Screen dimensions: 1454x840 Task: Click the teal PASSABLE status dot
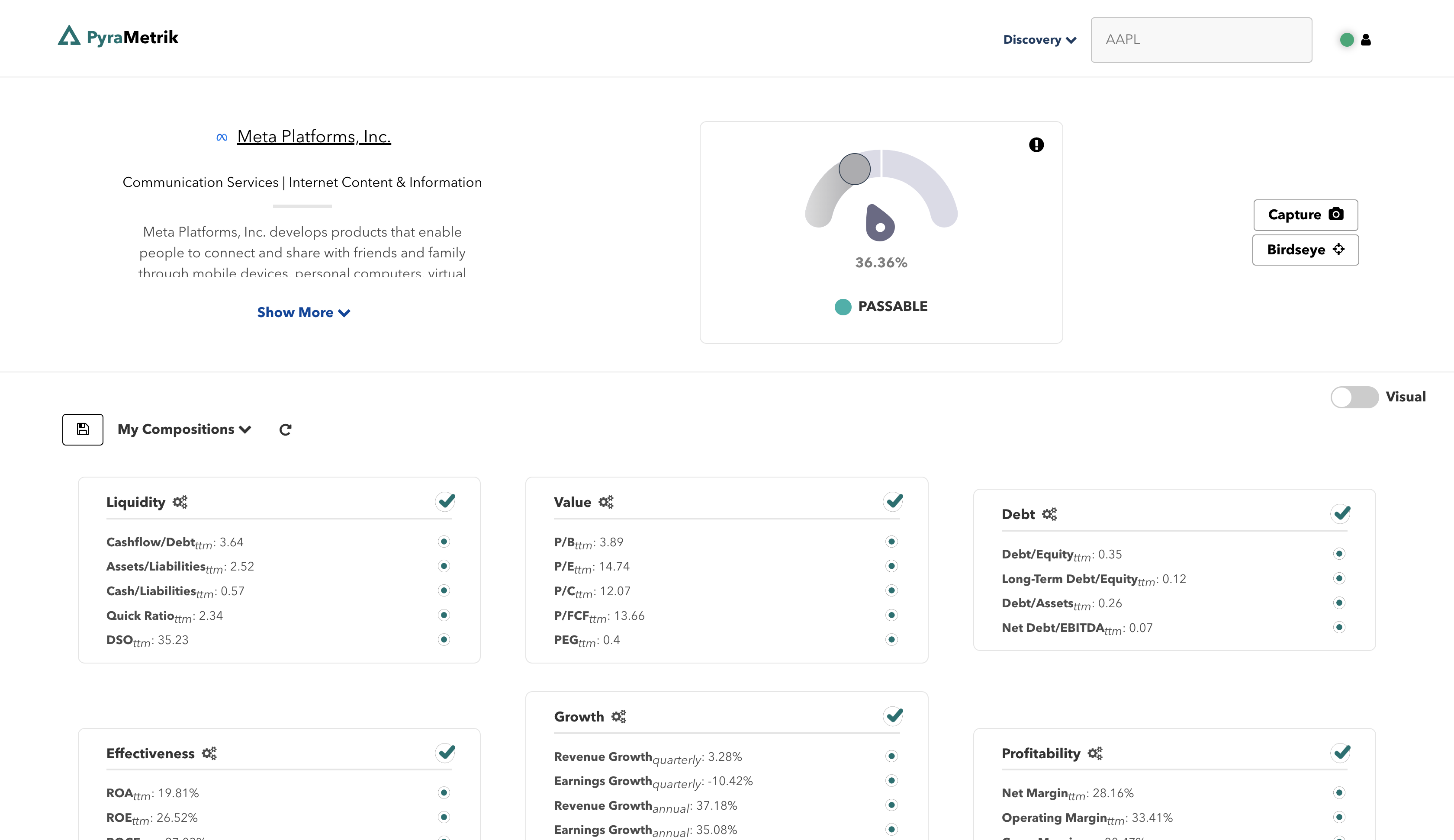[843, 307]
